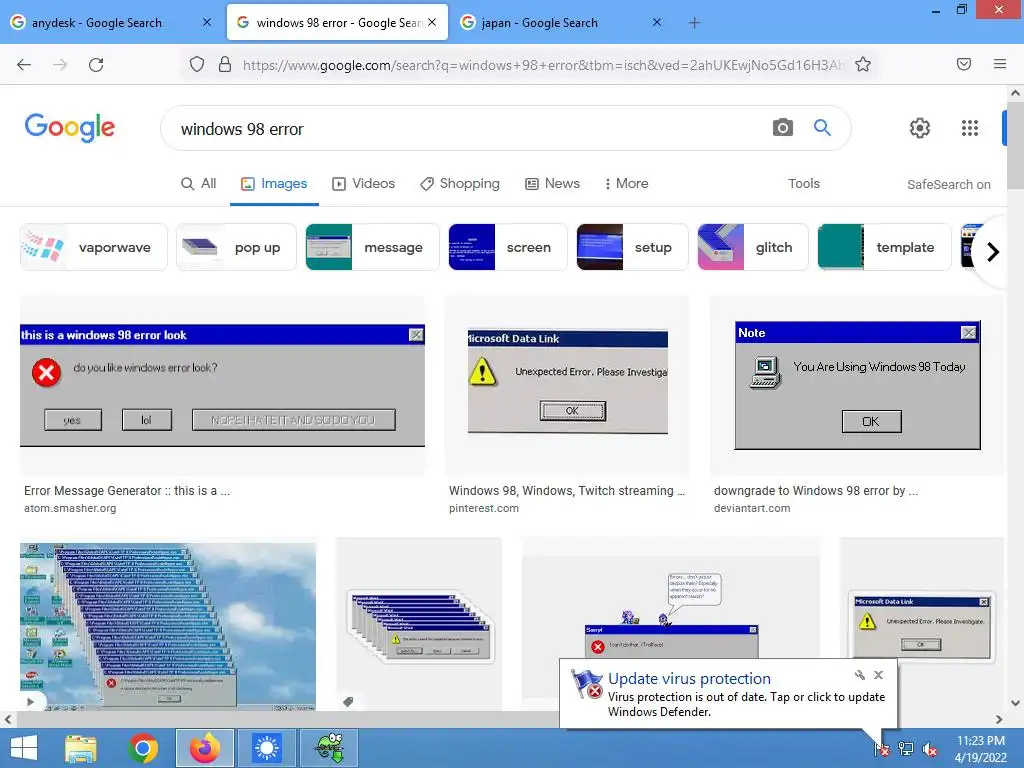This screenshot has height=768, width=1024.
Task: Open the Pocket save icon
Action: tap(964, 64)
